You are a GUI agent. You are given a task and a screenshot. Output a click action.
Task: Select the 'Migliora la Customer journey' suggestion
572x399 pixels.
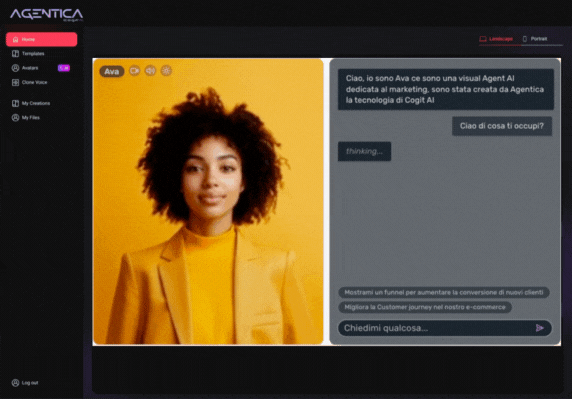click(425, 307)
